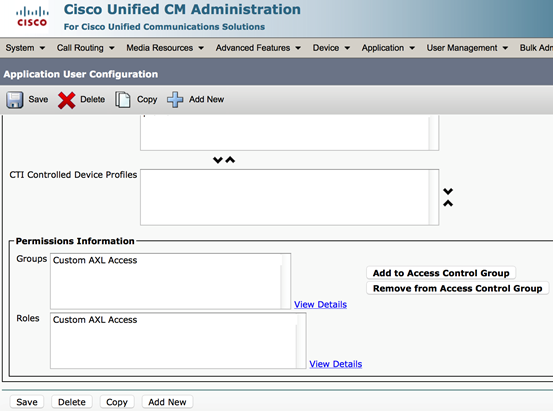Click Add to Access Control Group button
Image resolution: width=553 pixels, height=411 pixels.
click(441, 273)
